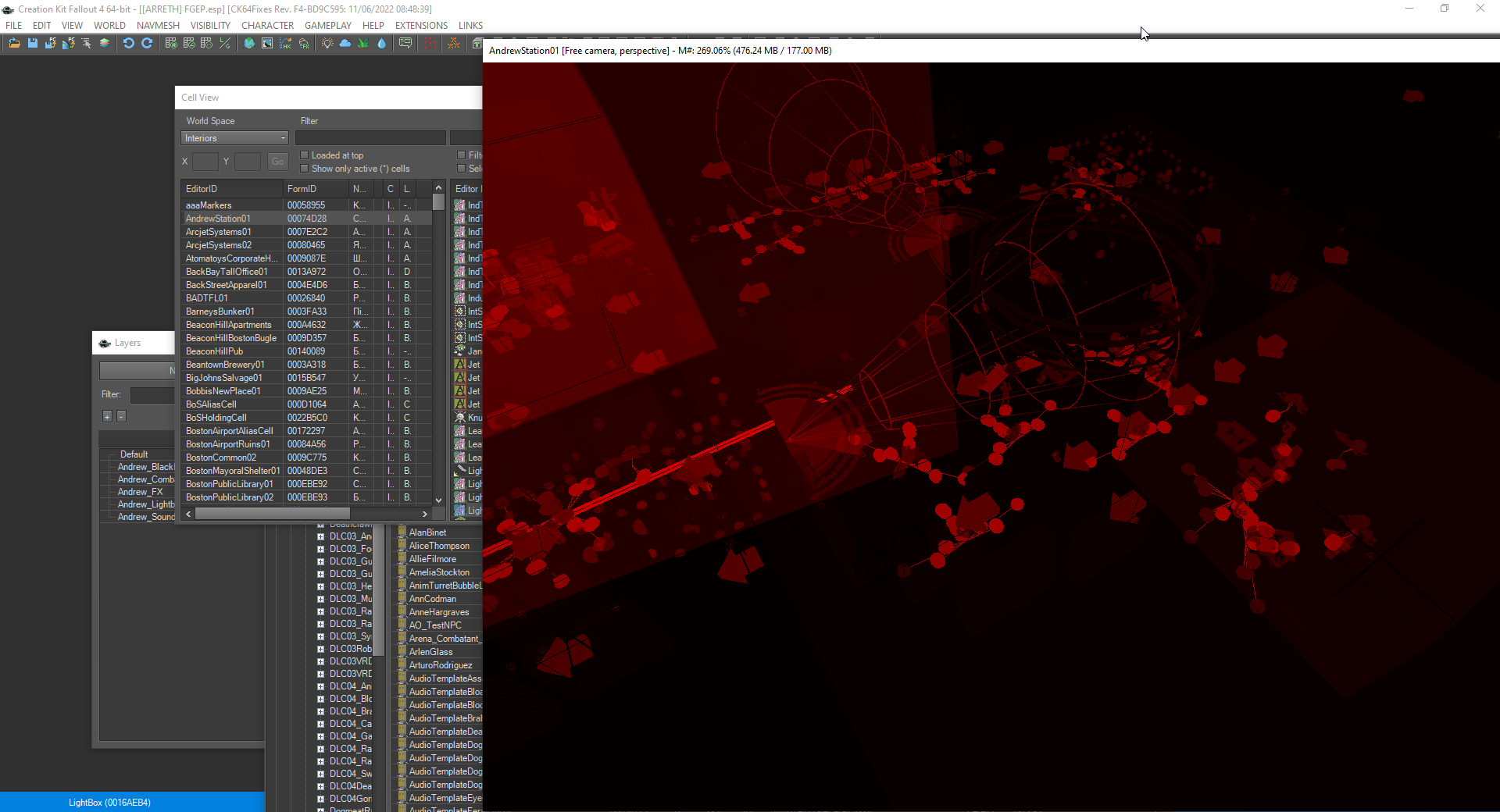Select ArturoRodriguez in object list
Screen dimensions: 1500x812
pos(441,665)
